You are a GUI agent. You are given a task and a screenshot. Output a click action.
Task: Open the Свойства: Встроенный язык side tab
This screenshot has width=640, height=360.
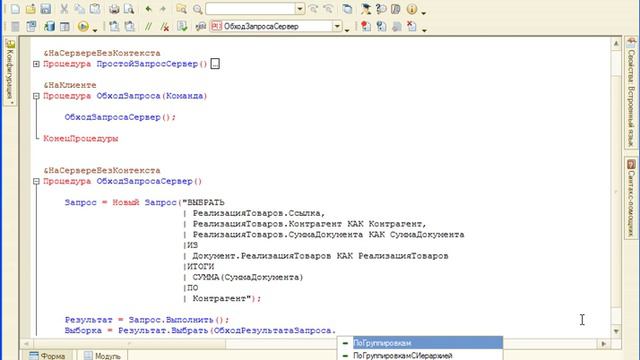click(631, 92)
